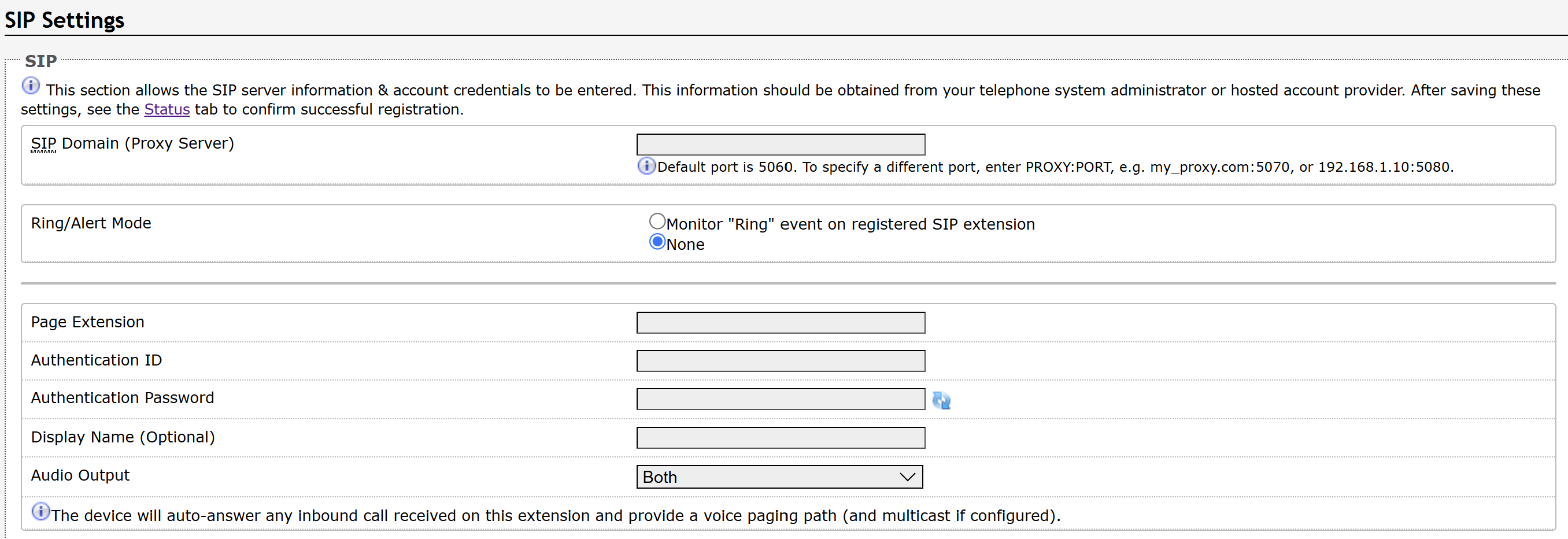Click the SIP Settings page heading
The width and height of the screenshot is (1568, 539).
point(65,20)
